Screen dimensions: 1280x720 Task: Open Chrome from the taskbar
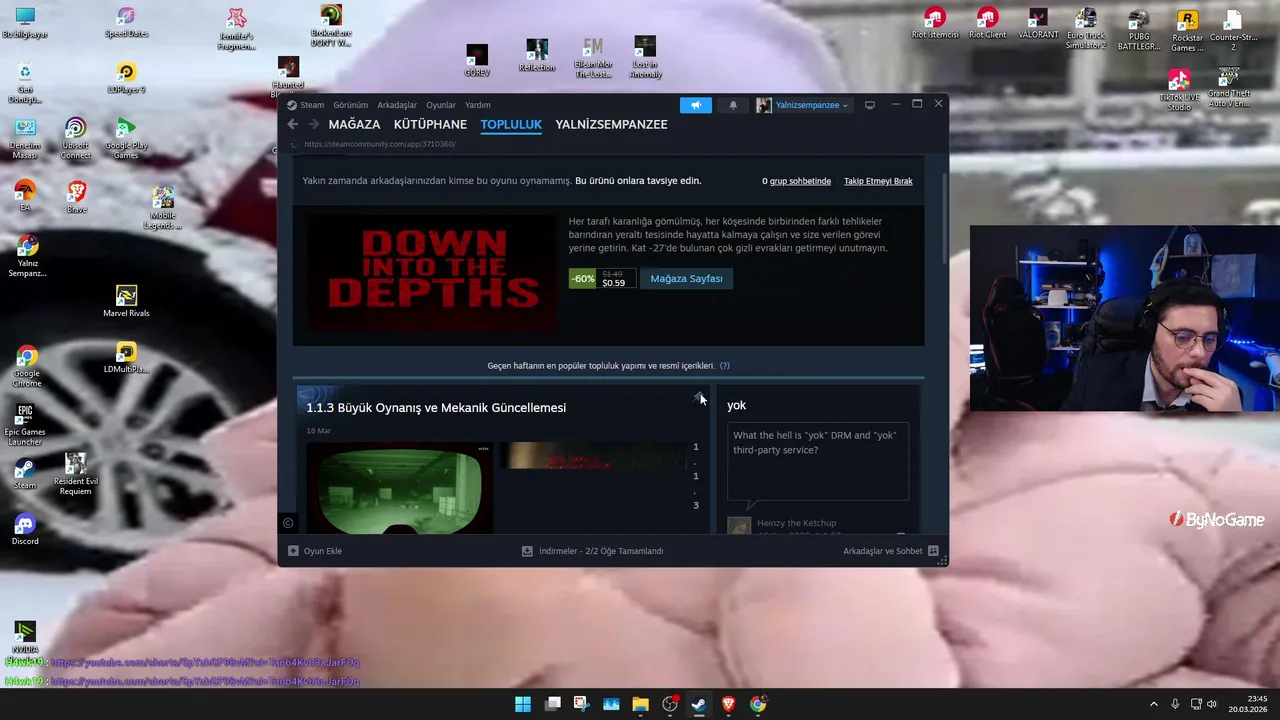click(758, 704)
